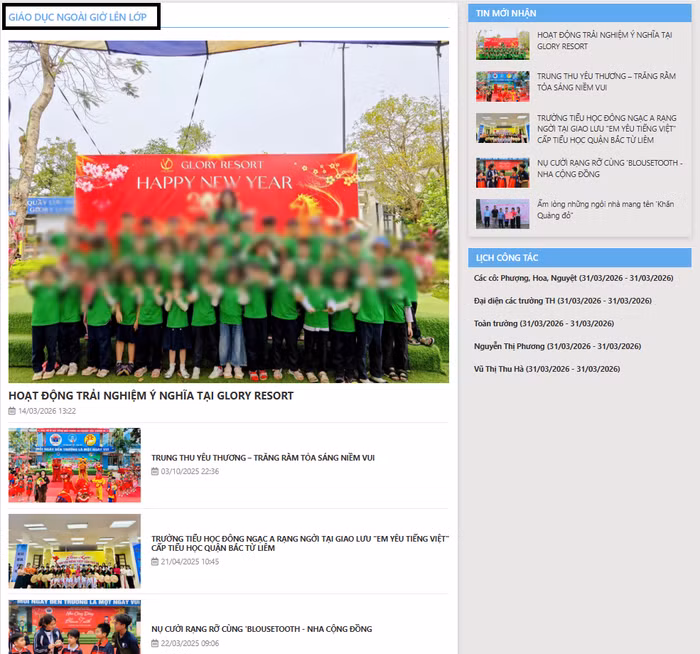This screenshot has height=654, width=700.
Task: Open sidebar thumbnail for Em Yêu Tiếng Việt news
Action: (503, 128)
